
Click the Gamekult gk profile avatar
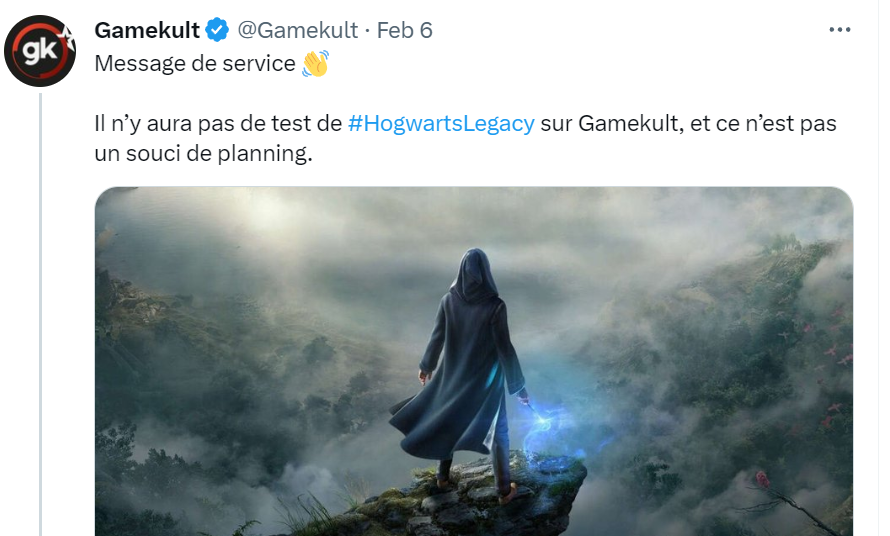coord(40,51)
